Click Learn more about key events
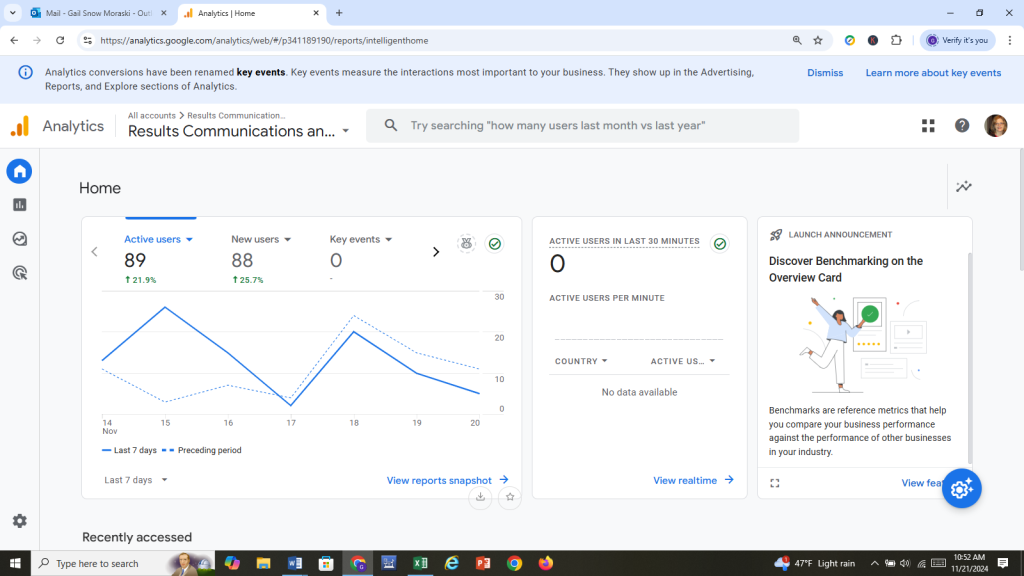Screen dimensions: 1024x576 [x=933, y=73]
